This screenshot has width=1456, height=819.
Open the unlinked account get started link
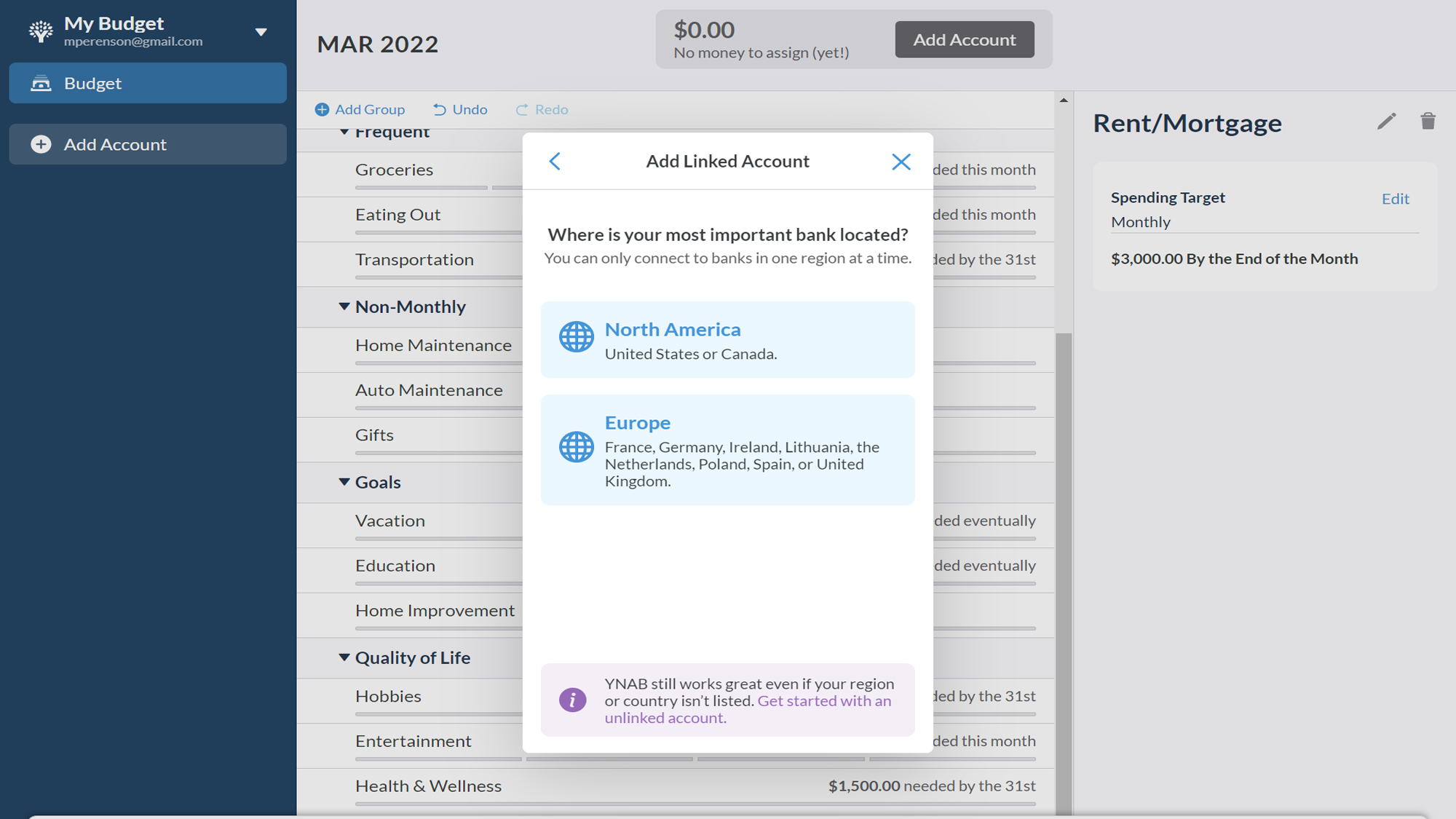[x=823, y=701]
